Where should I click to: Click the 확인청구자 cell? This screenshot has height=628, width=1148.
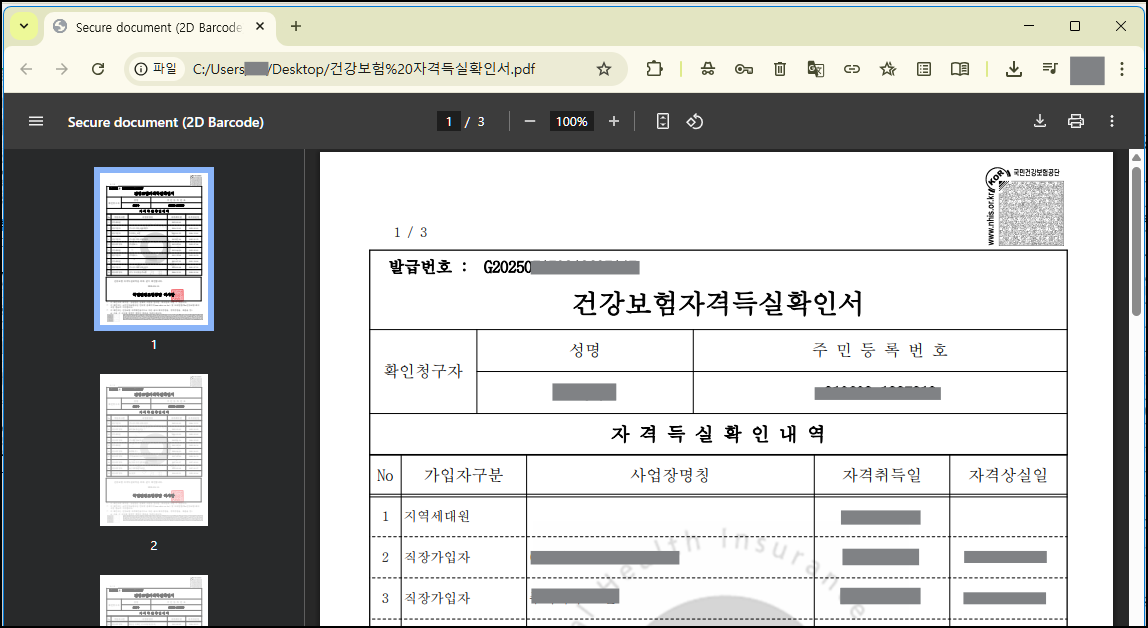423,371
